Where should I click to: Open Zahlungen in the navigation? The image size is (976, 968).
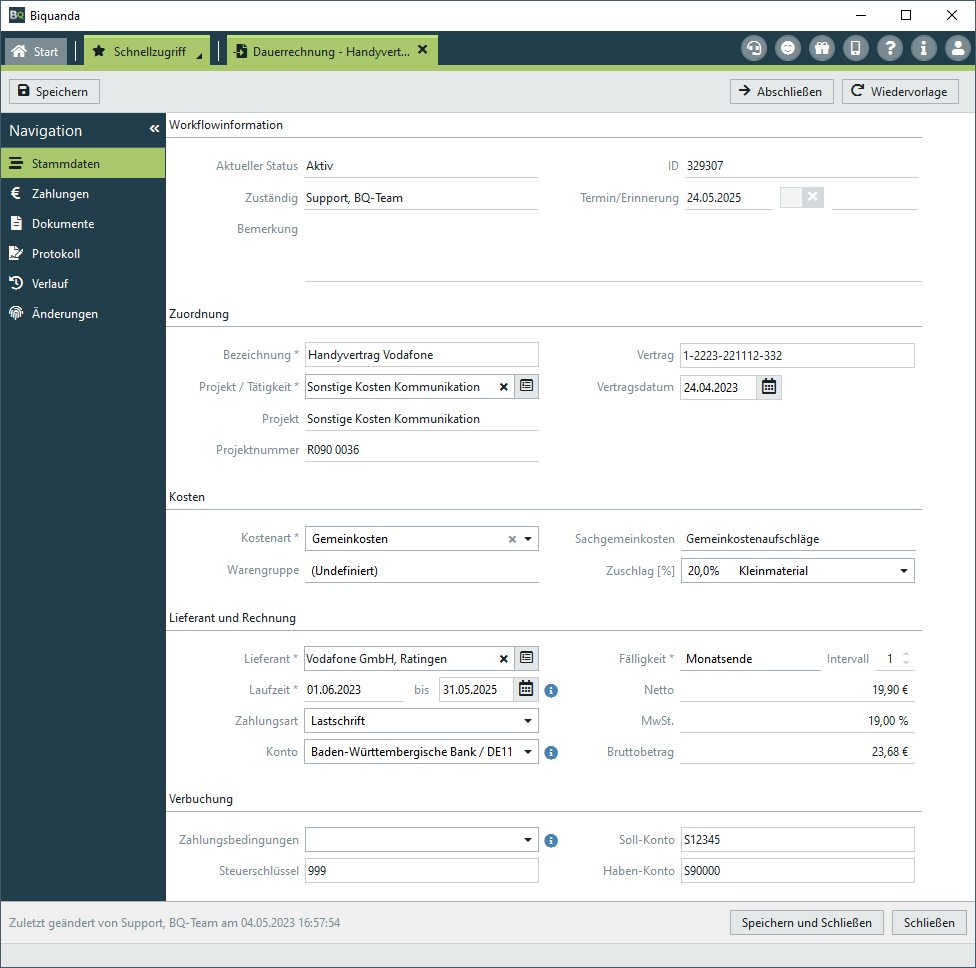tap(60, 194)
